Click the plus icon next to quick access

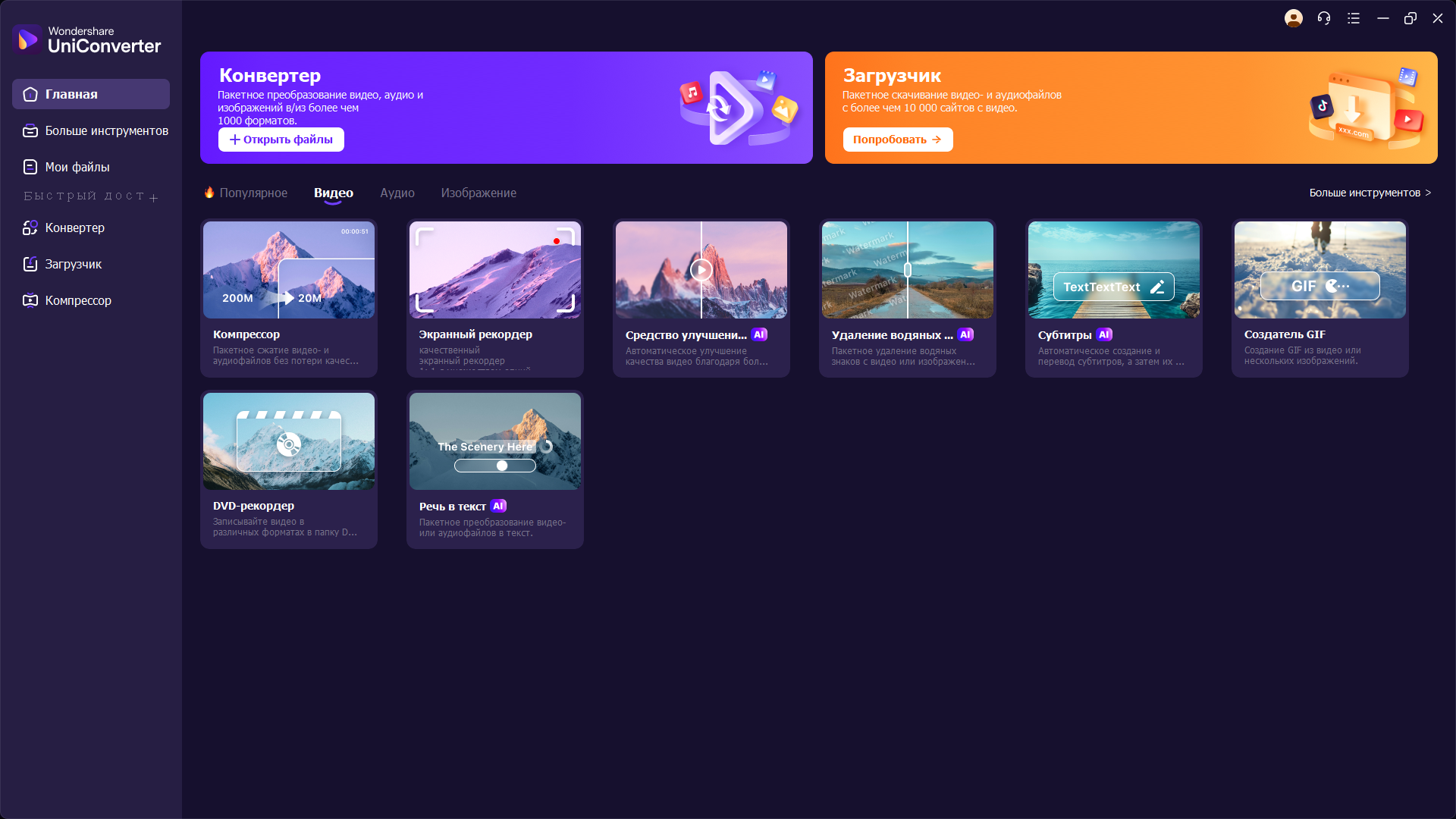pos(154,198)
